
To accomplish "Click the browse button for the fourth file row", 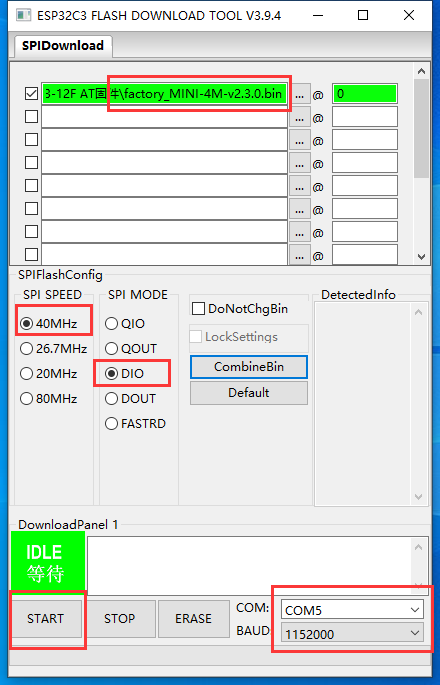I will coord(299,163).
